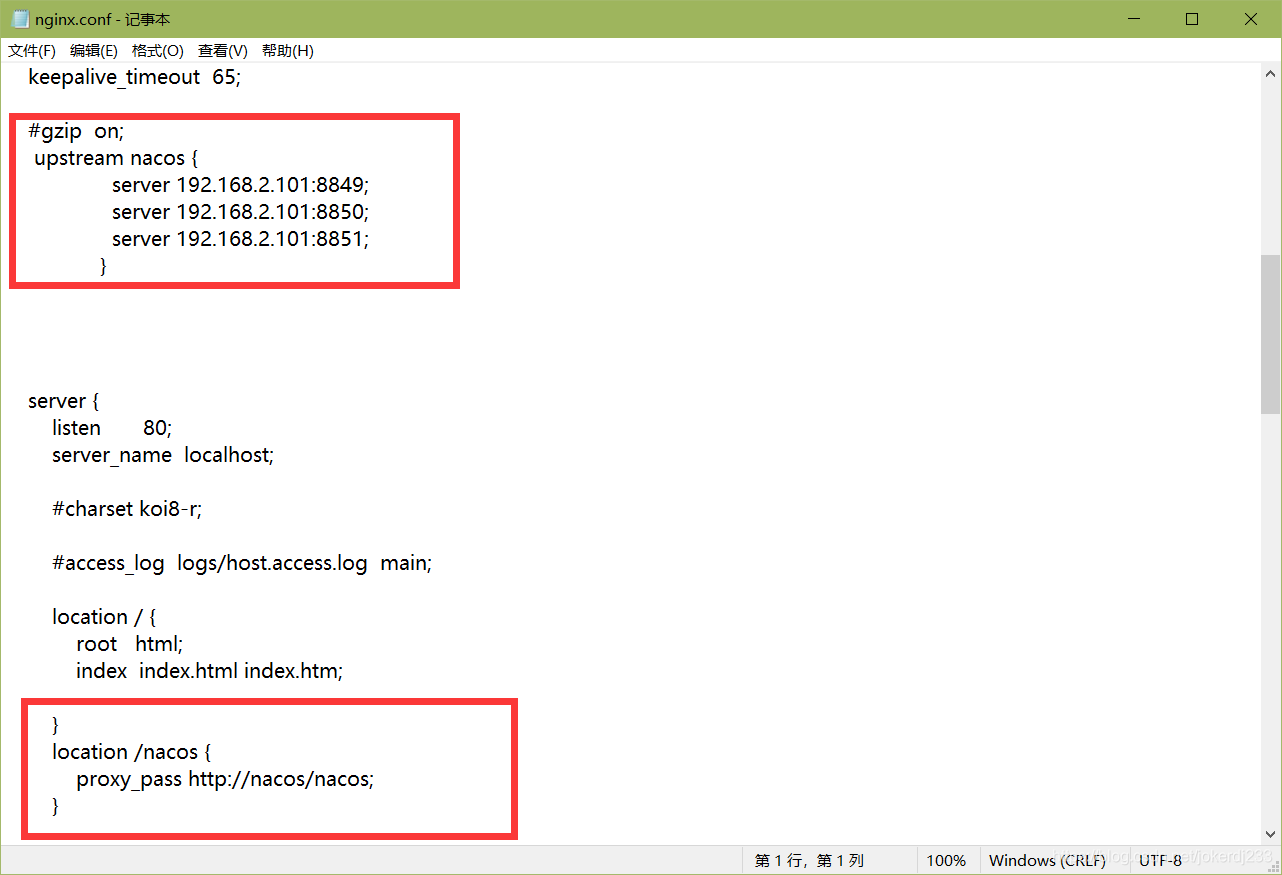Maximize the Notepad window
The image size is (1282, 875).
click(1192, 19)
